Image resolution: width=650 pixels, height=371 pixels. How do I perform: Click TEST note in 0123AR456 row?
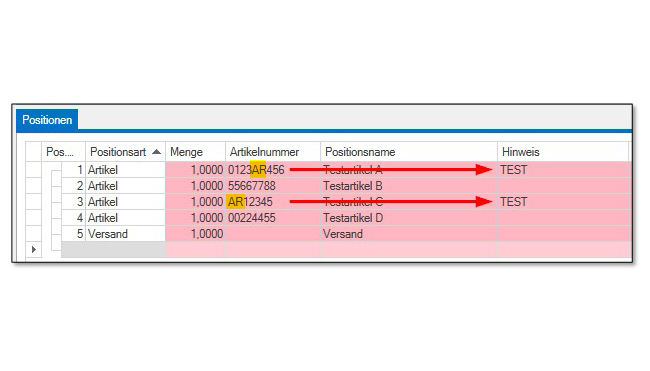coord(564,170)
